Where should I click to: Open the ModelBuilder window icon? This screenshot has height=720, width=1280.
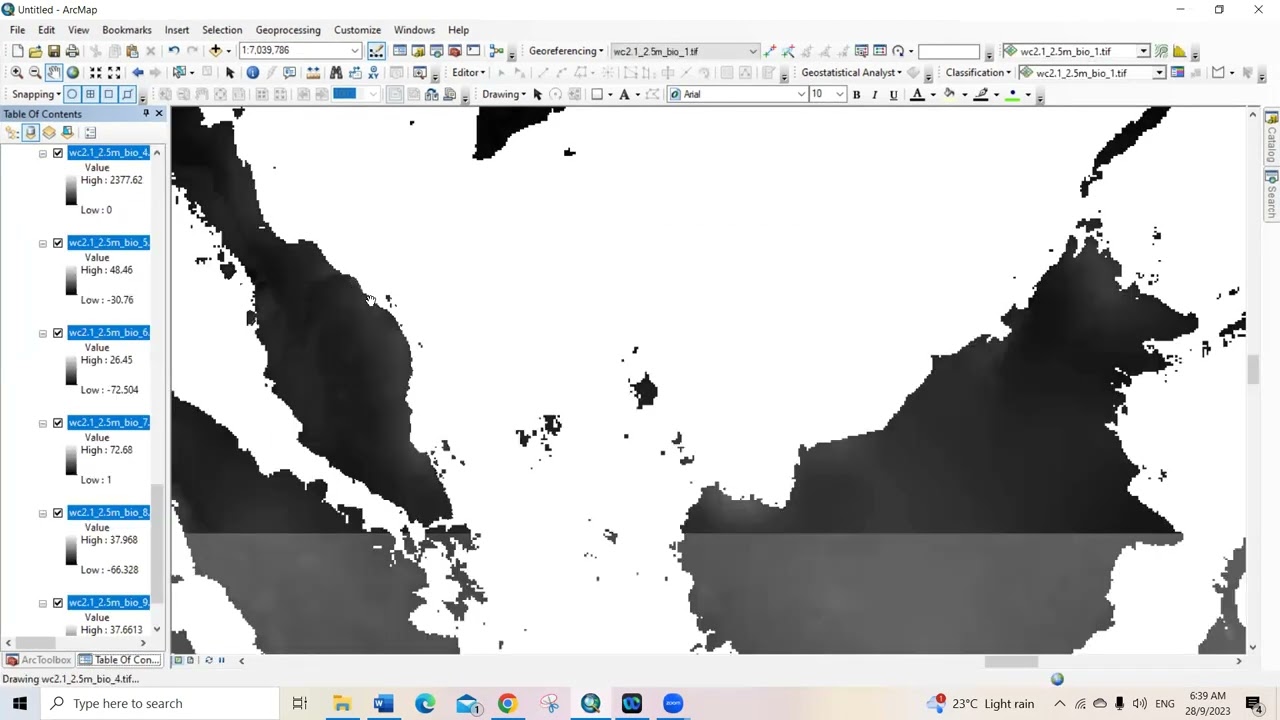point(496,51)
